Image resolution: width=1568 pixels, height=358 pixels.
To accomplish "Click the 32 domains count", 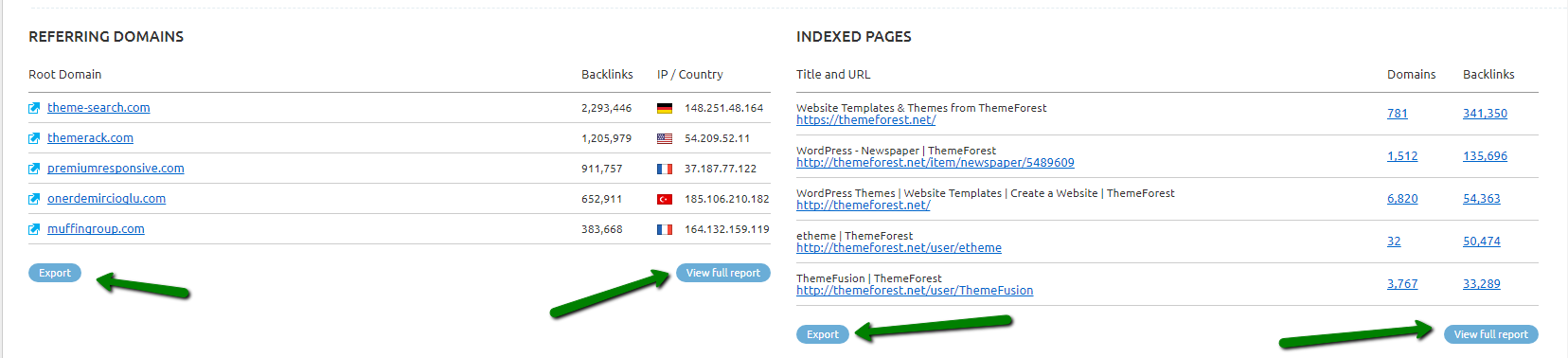I will (x=1394, y=242).
